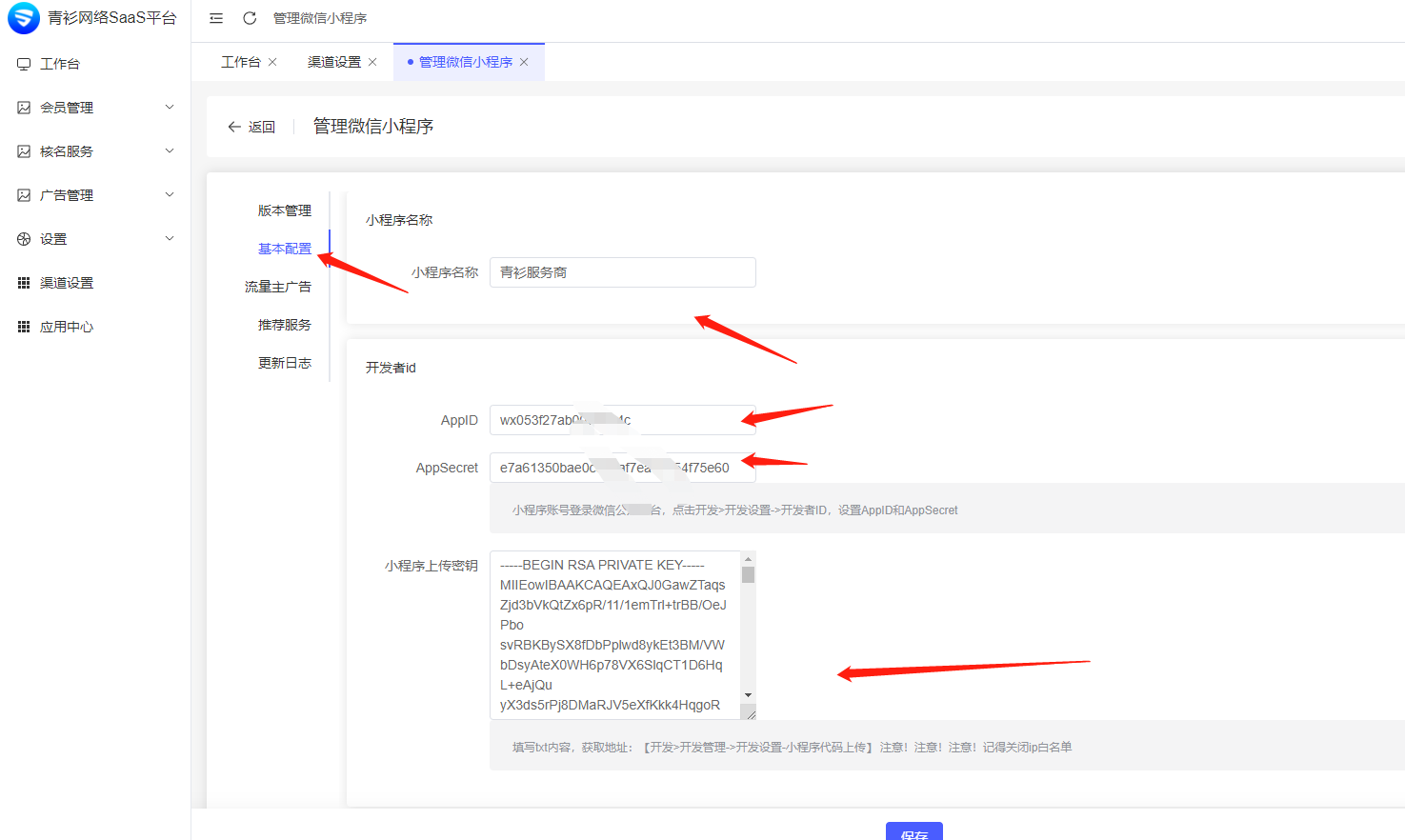This screenshot has width=1405, height=840.
Task: Click the 管理微信小程序 breadcrumb text in top bar
Action: click(x=320, y=18)
